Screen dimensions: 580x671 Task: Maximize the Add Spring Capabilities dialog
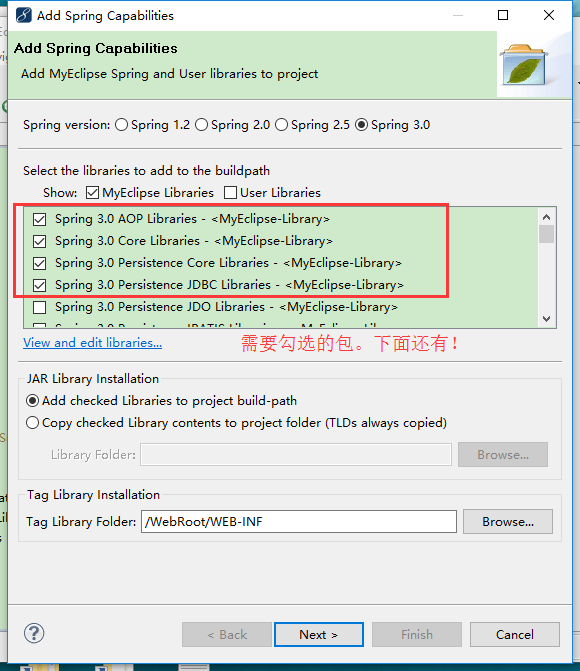[503, 15]
